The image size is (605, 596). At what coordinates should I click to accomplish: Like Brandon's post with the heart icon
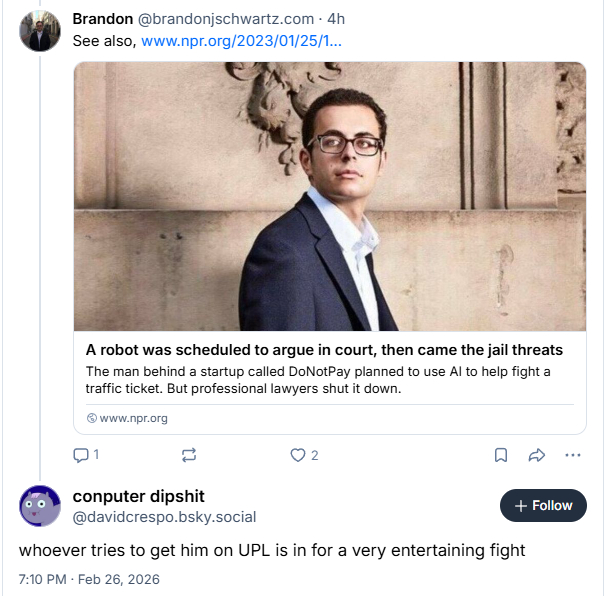(x=297, y=455)
